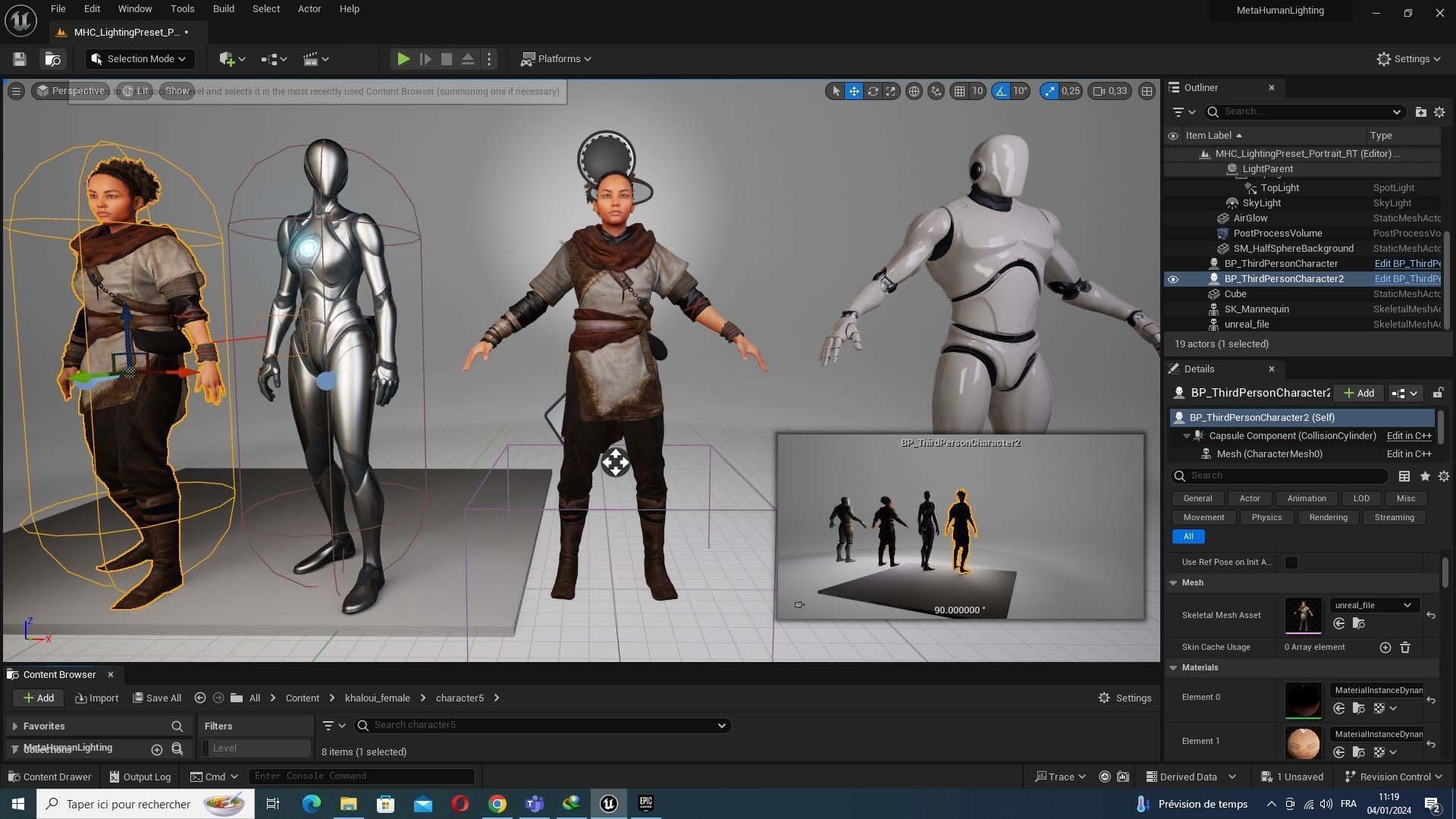Toggle visibility eye for BP_ThirdPersonCharacter2
This screenshot has width=1456, height=819.
[x=1173, y=279]
